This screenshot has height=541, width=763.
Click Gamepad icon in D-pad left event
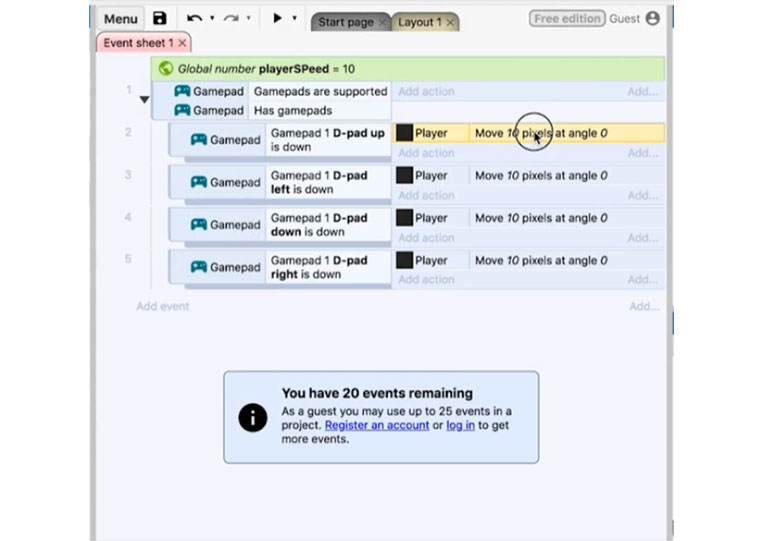tap(199, 182)
